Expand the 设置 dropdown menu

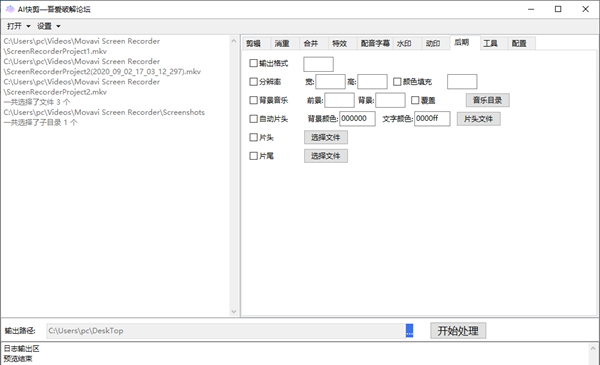[x=49, y=26]
